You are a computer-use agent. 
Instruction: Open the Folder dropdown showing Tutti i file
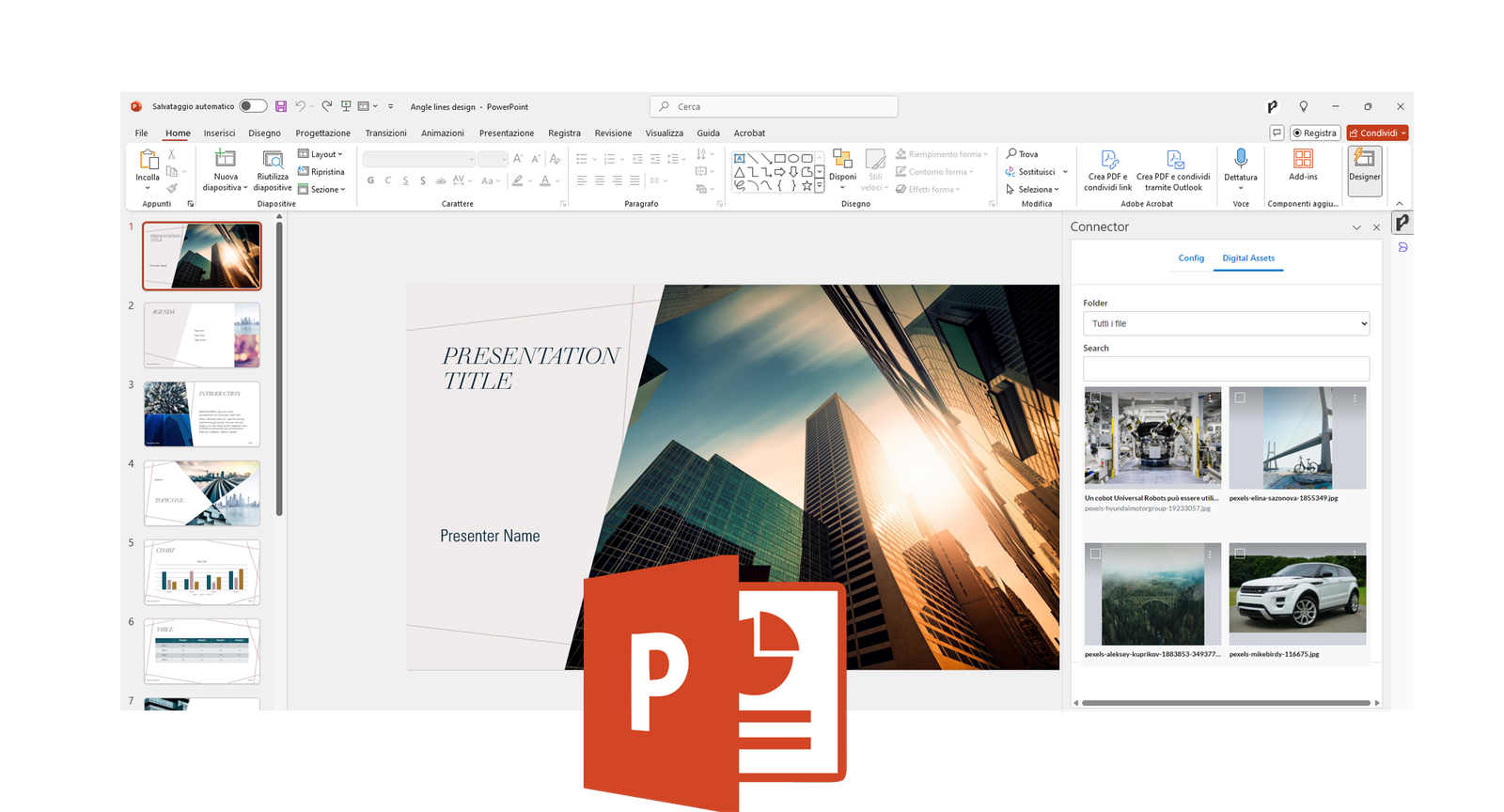point(1226,323)
